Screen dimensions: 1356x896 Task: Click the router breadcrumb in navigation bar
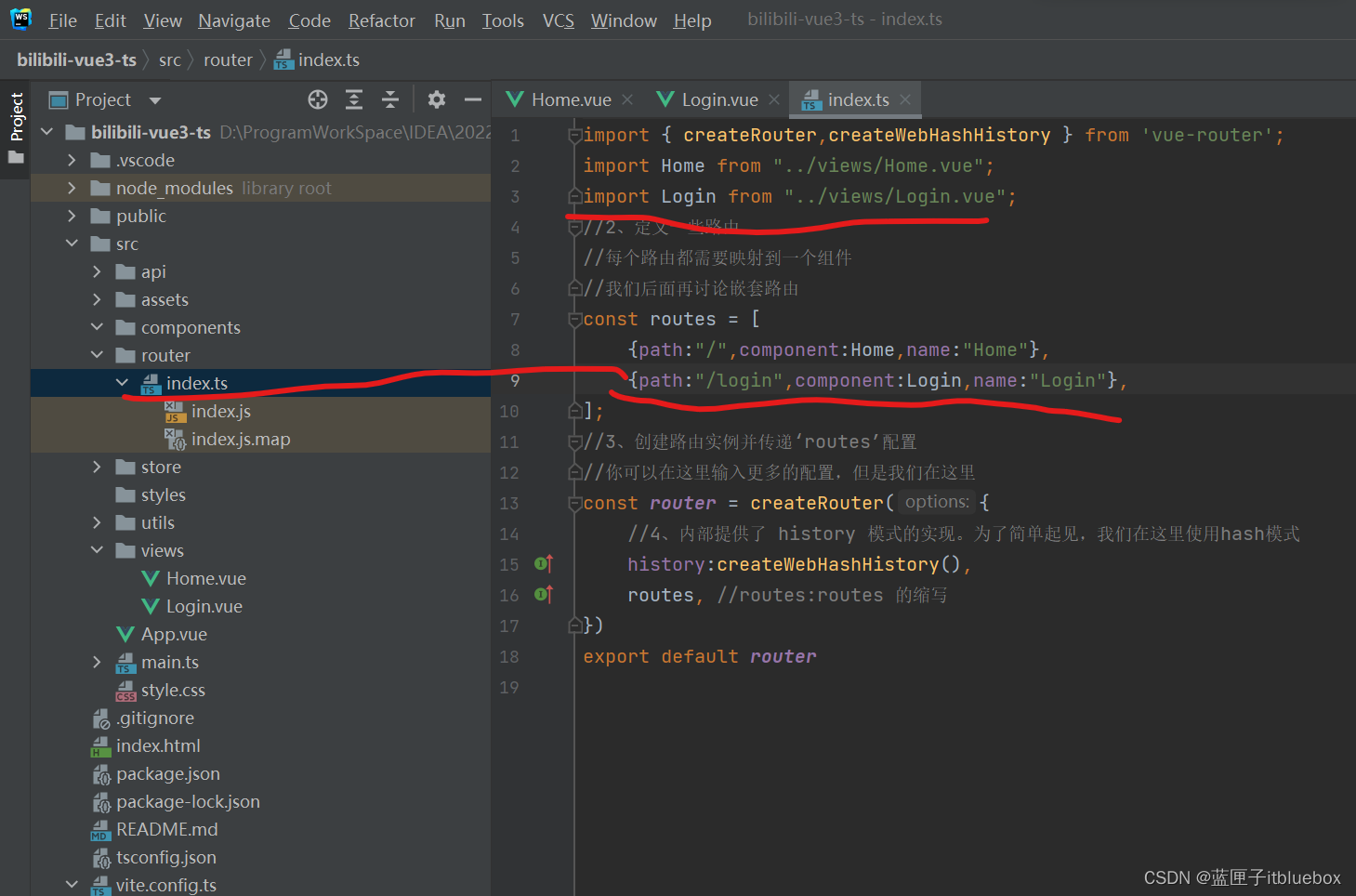click(228, 60)
